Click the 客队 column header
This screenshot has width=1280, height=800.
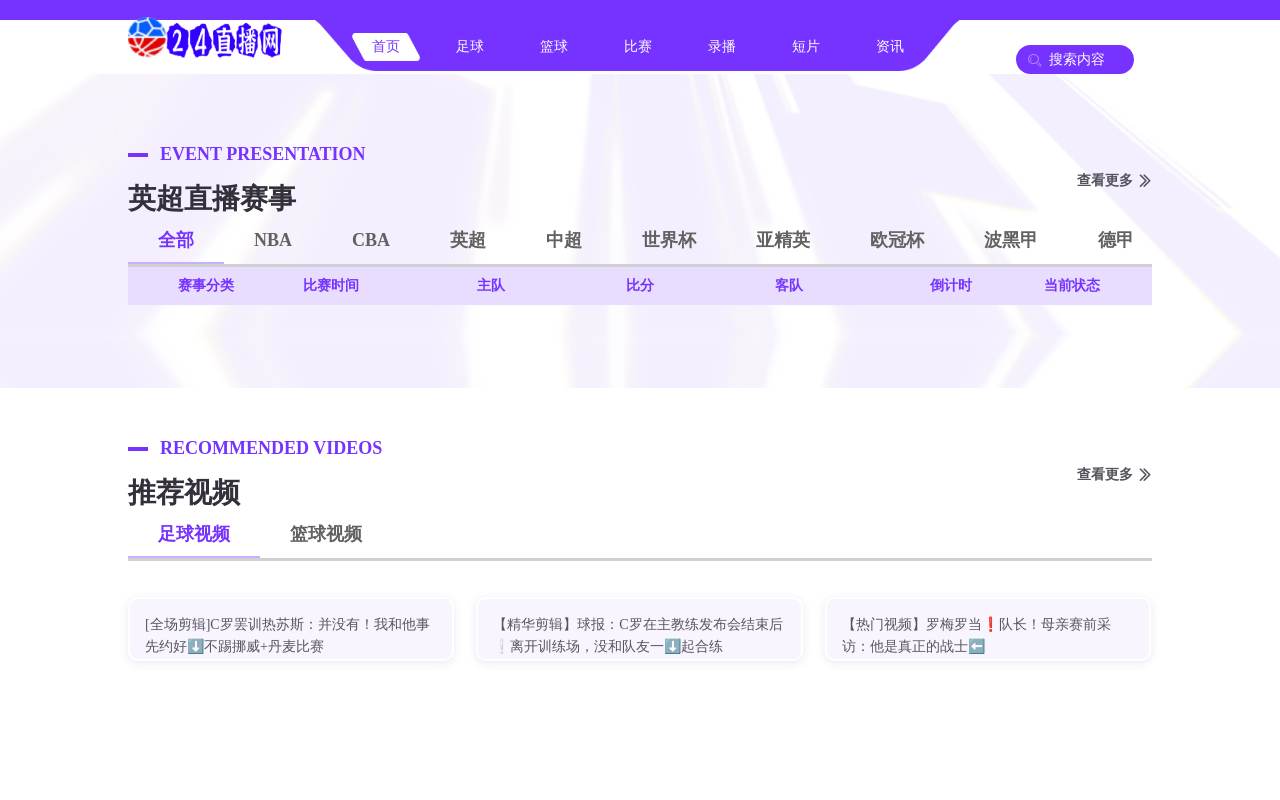click(789, 286)
